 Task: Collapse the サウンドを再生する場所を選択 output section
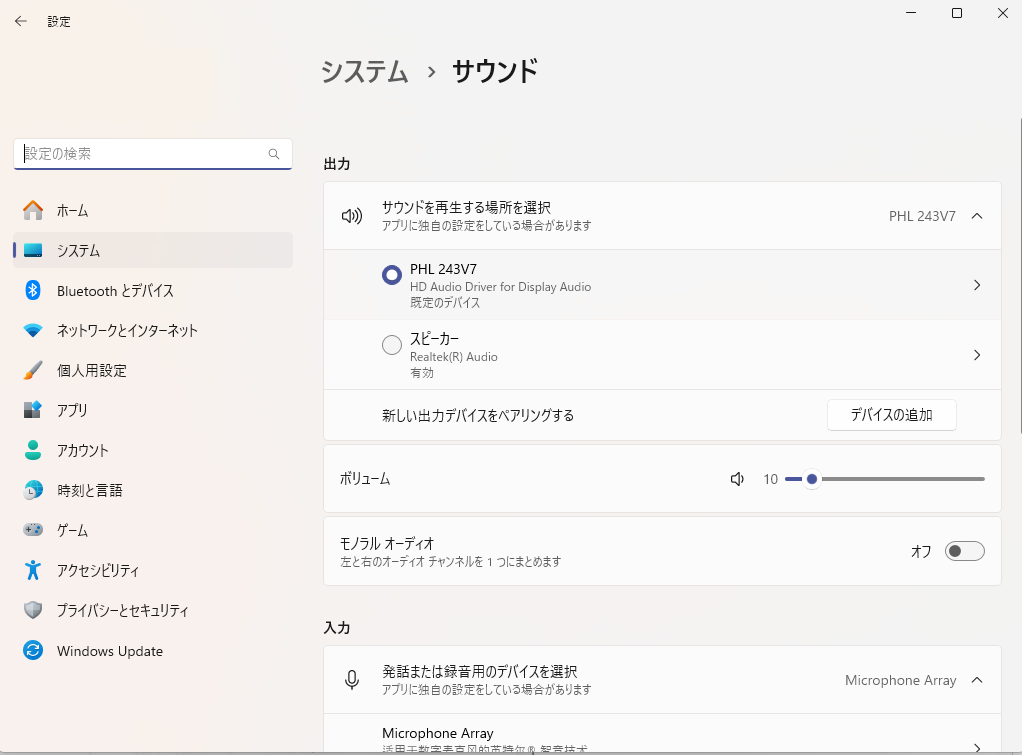pos(977,216)
